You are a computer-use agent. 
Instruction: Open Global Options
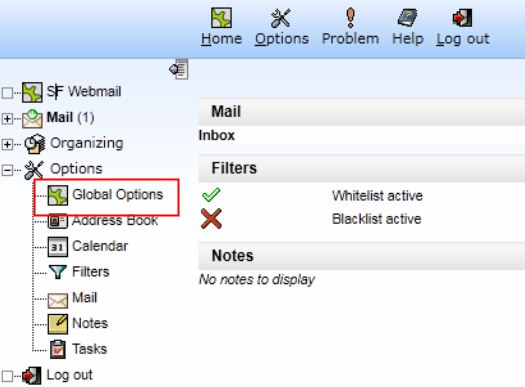click(x=118, y=195)
